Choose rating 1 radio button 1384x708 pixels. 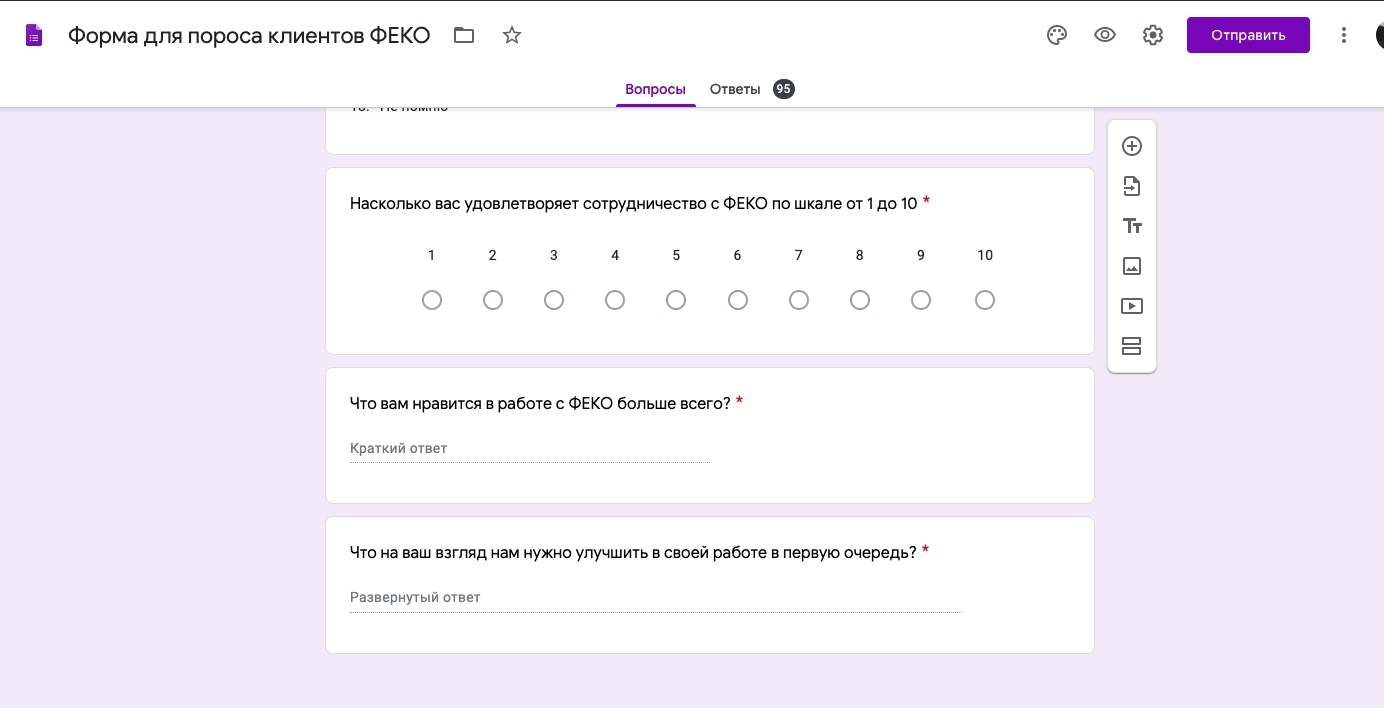coord(432,300)
